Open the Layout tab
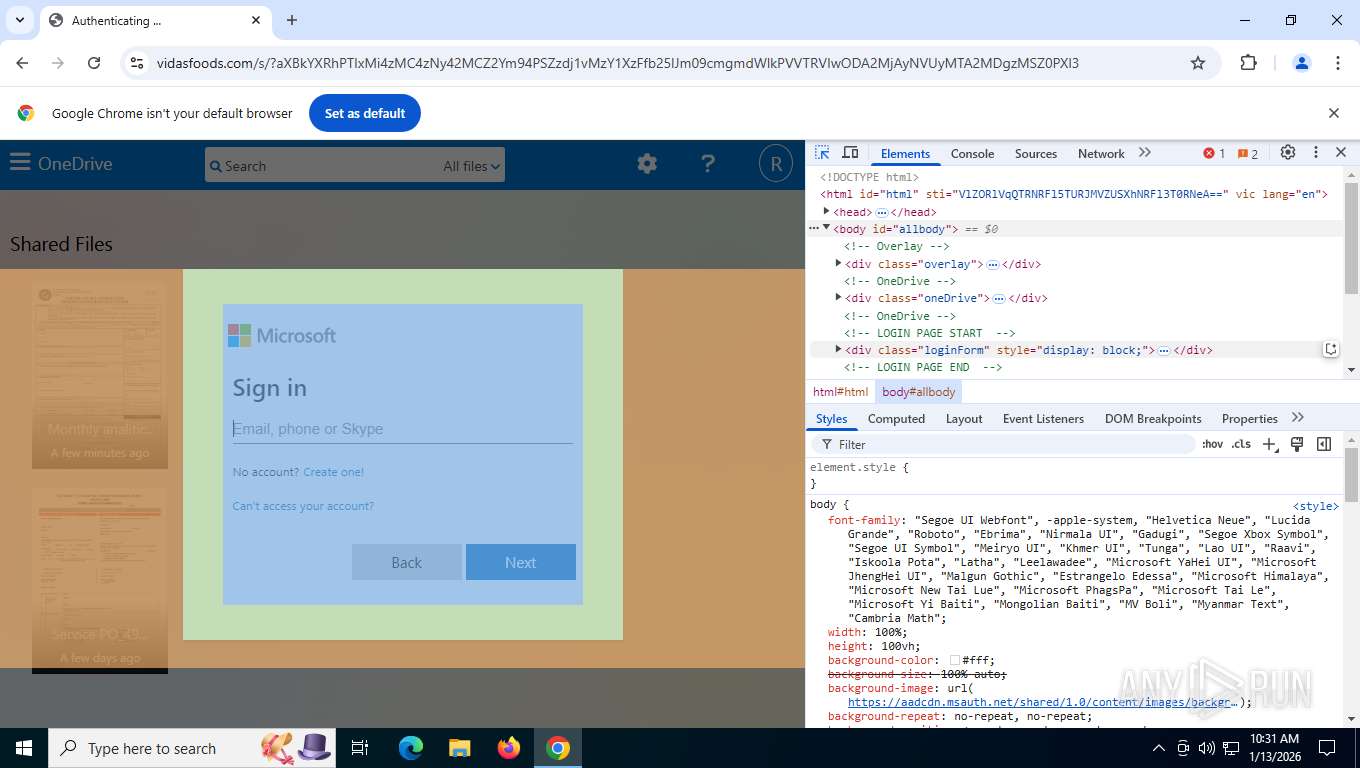Screen dimensions: 1360x768 point(964,419)
